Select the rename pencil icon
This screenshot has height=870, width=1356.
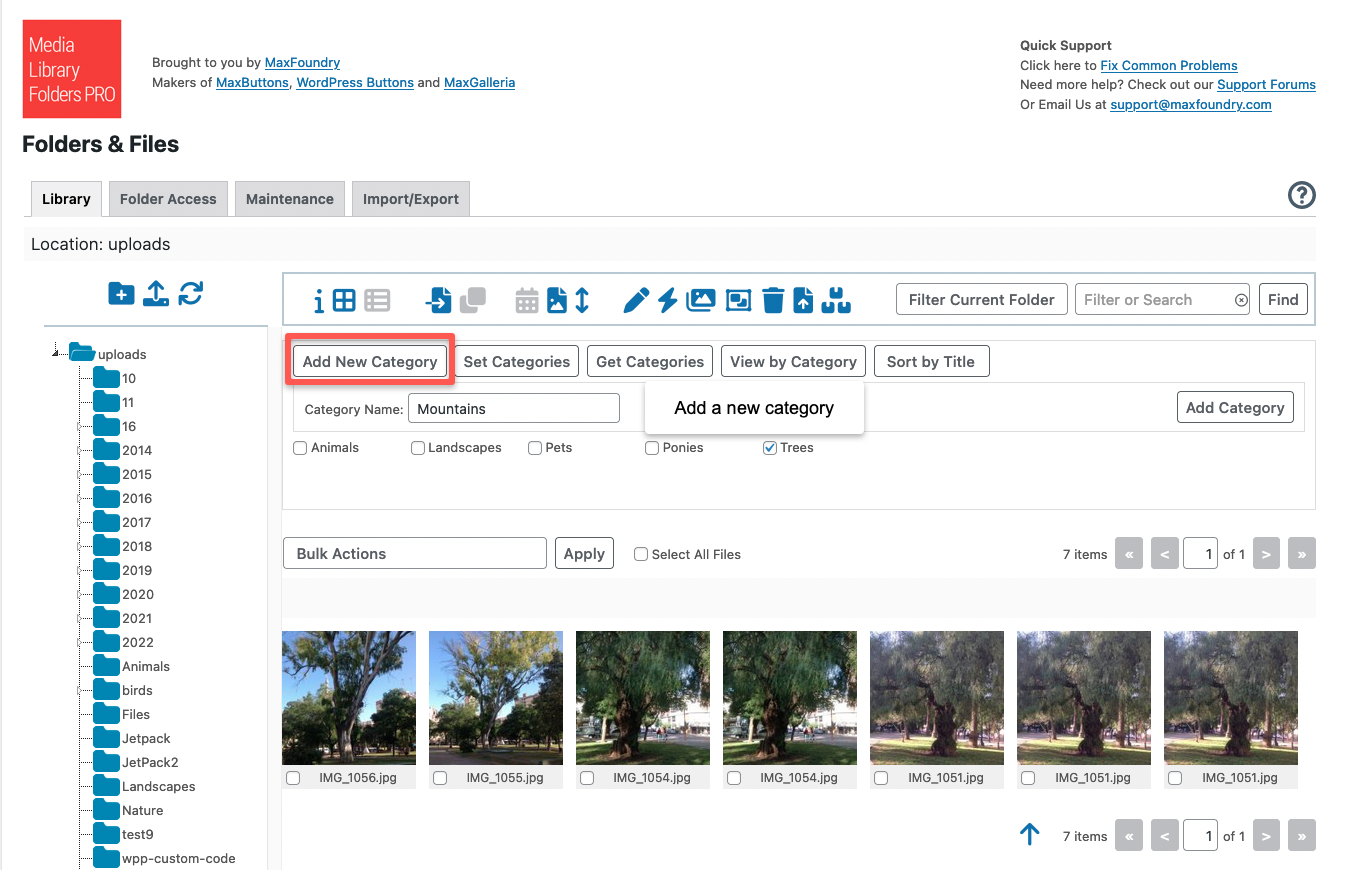(x=637, y=299)
